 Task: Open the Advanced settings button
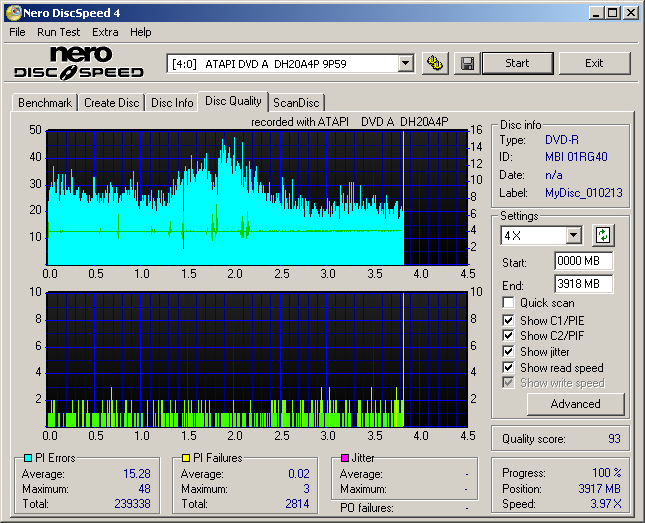click(x=575, y=404)
